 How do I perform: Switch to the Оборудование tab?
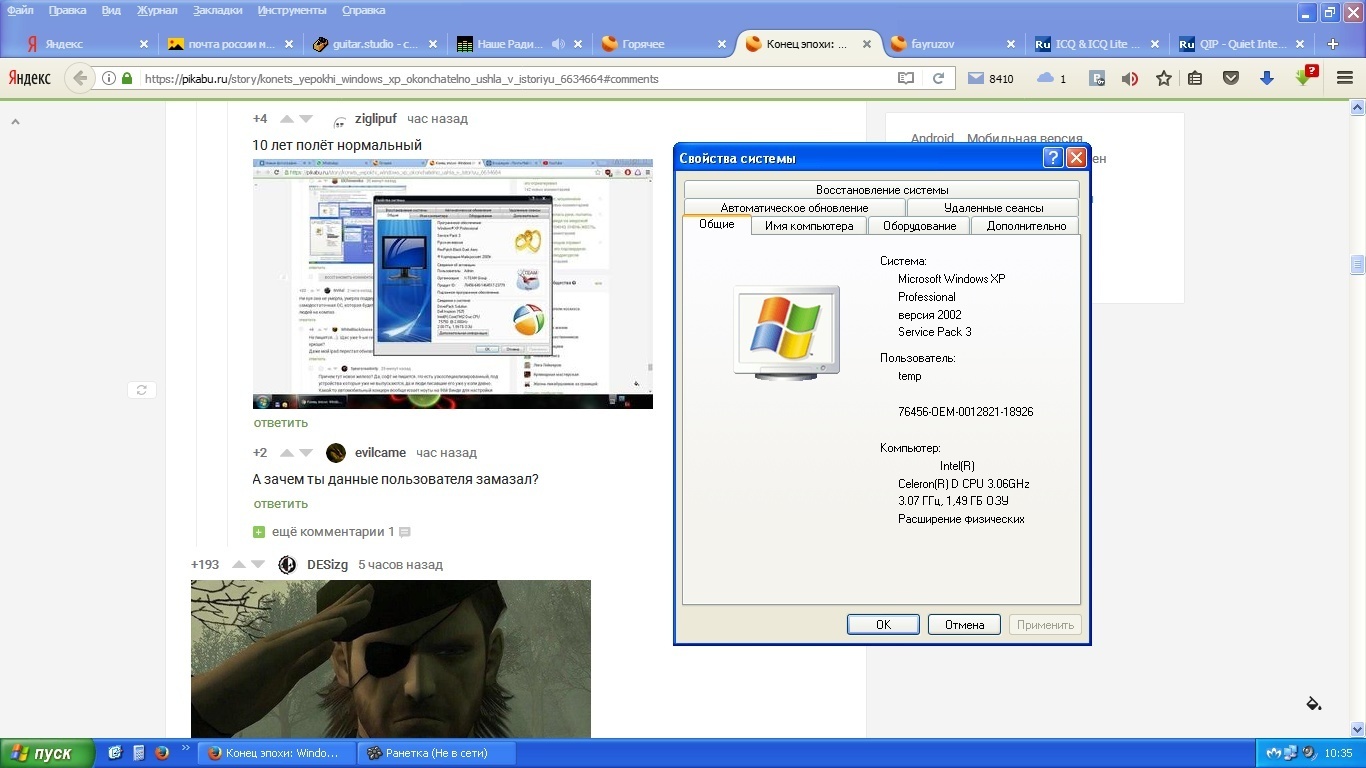coord(919,226)
